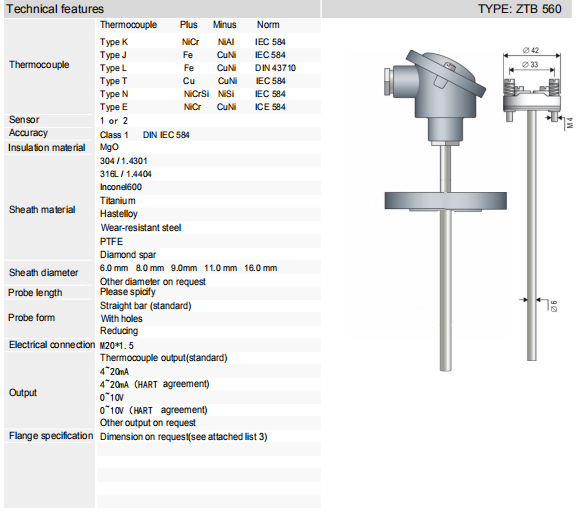Viewport: 579px width, 514px height.
Task: Click the "NiAl" minus material cell
Action: [226, 42]
